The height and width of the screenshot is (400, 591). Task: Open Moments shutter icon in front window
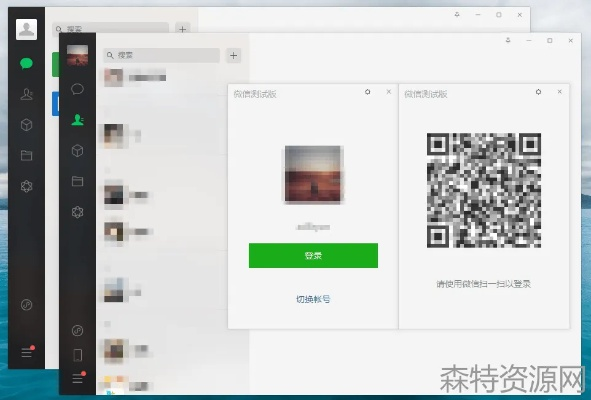coord(77,212)
